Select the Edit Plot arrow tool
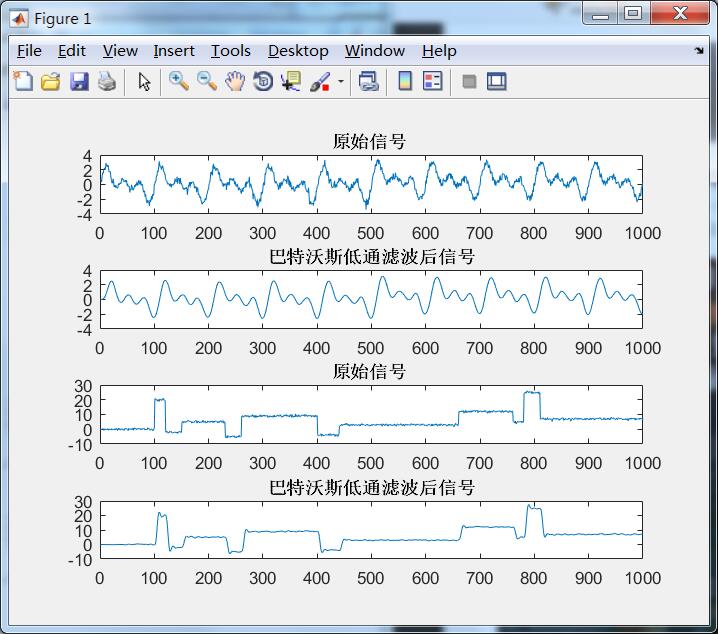This screenshot has height=634, width=718. (x=144, y=82)
